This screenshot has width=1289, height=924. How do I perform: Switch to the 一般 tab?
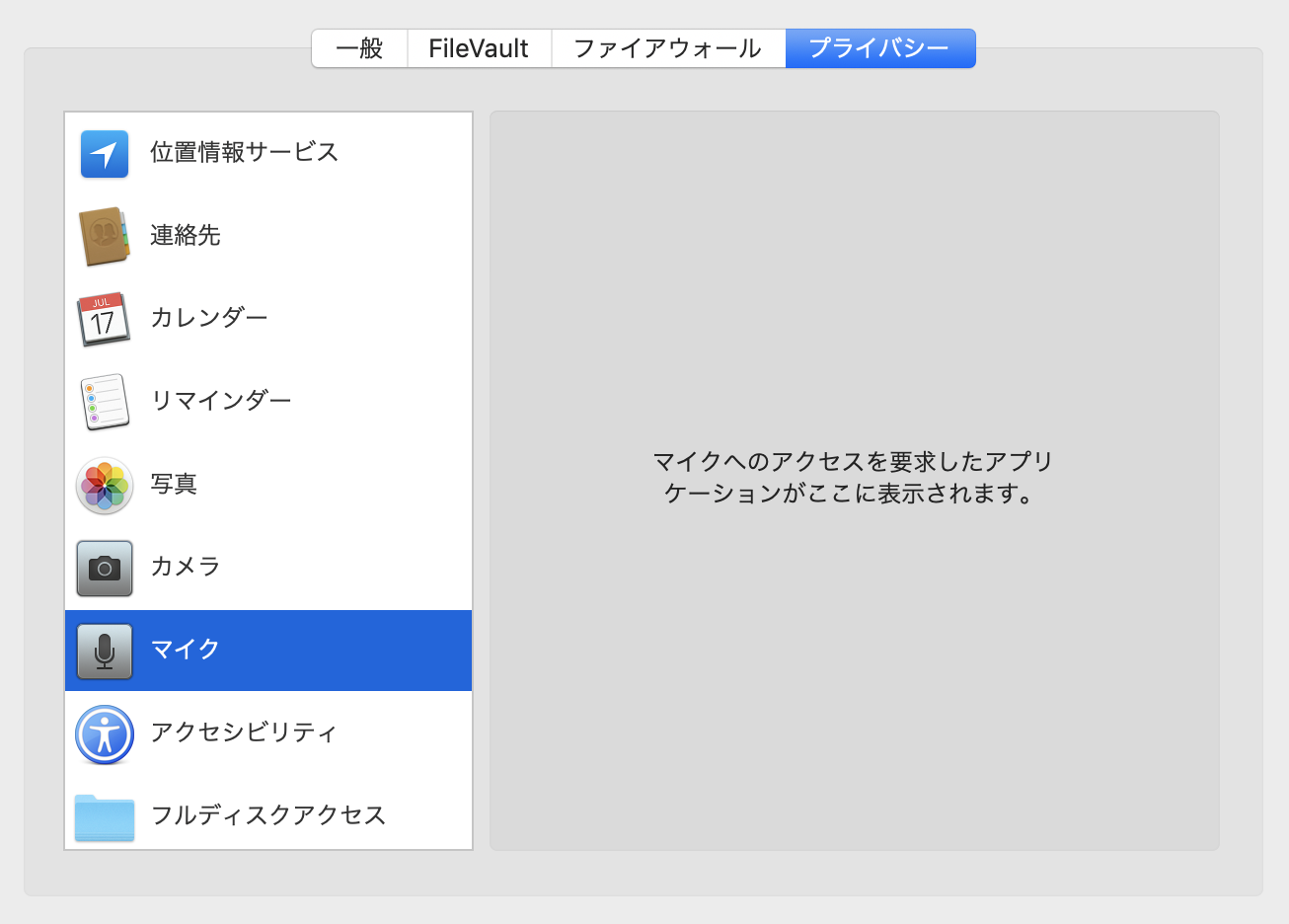[x=359, y=48]
